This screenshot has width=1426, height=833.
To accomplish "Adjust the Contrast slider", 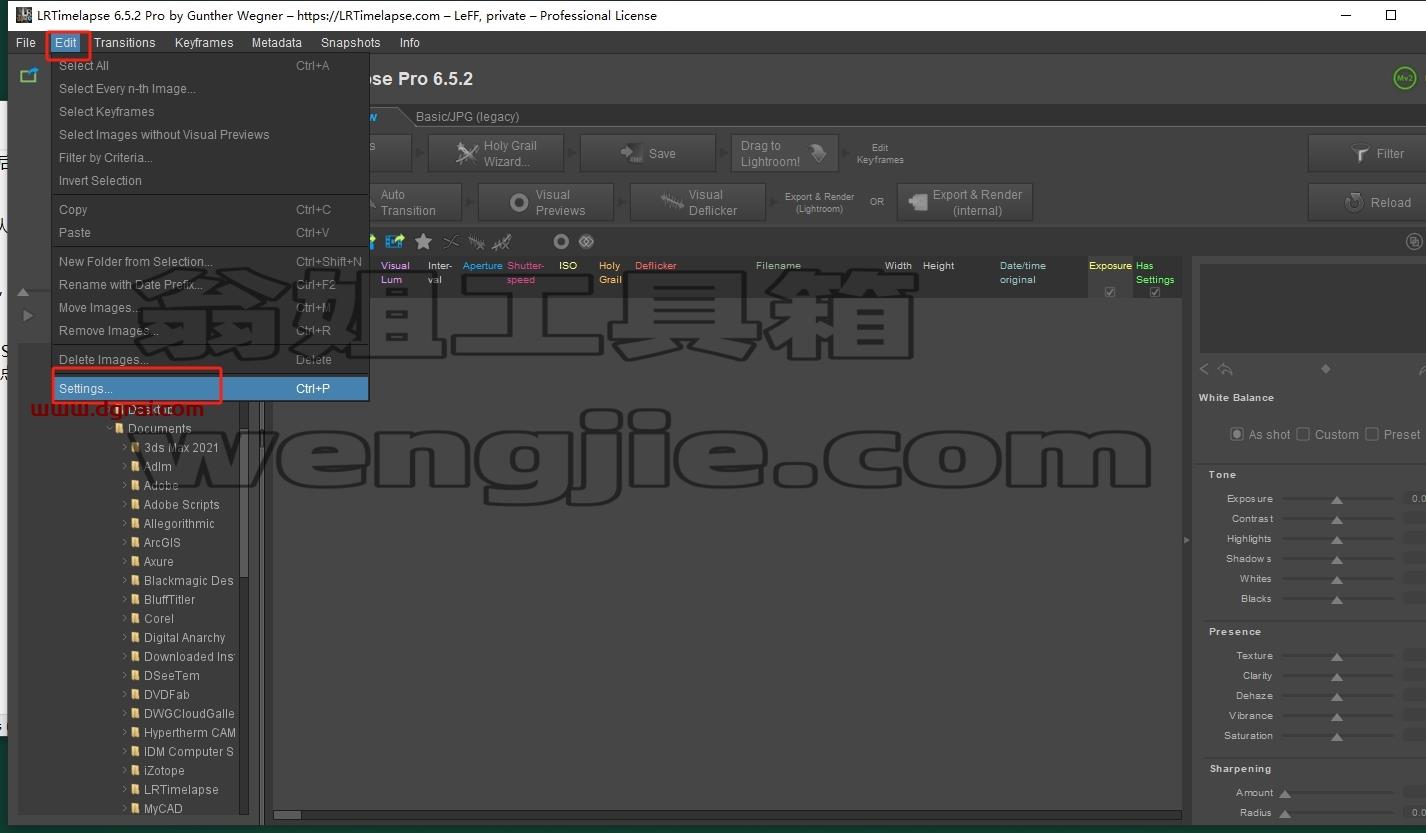I will [x=1337, y=519].
